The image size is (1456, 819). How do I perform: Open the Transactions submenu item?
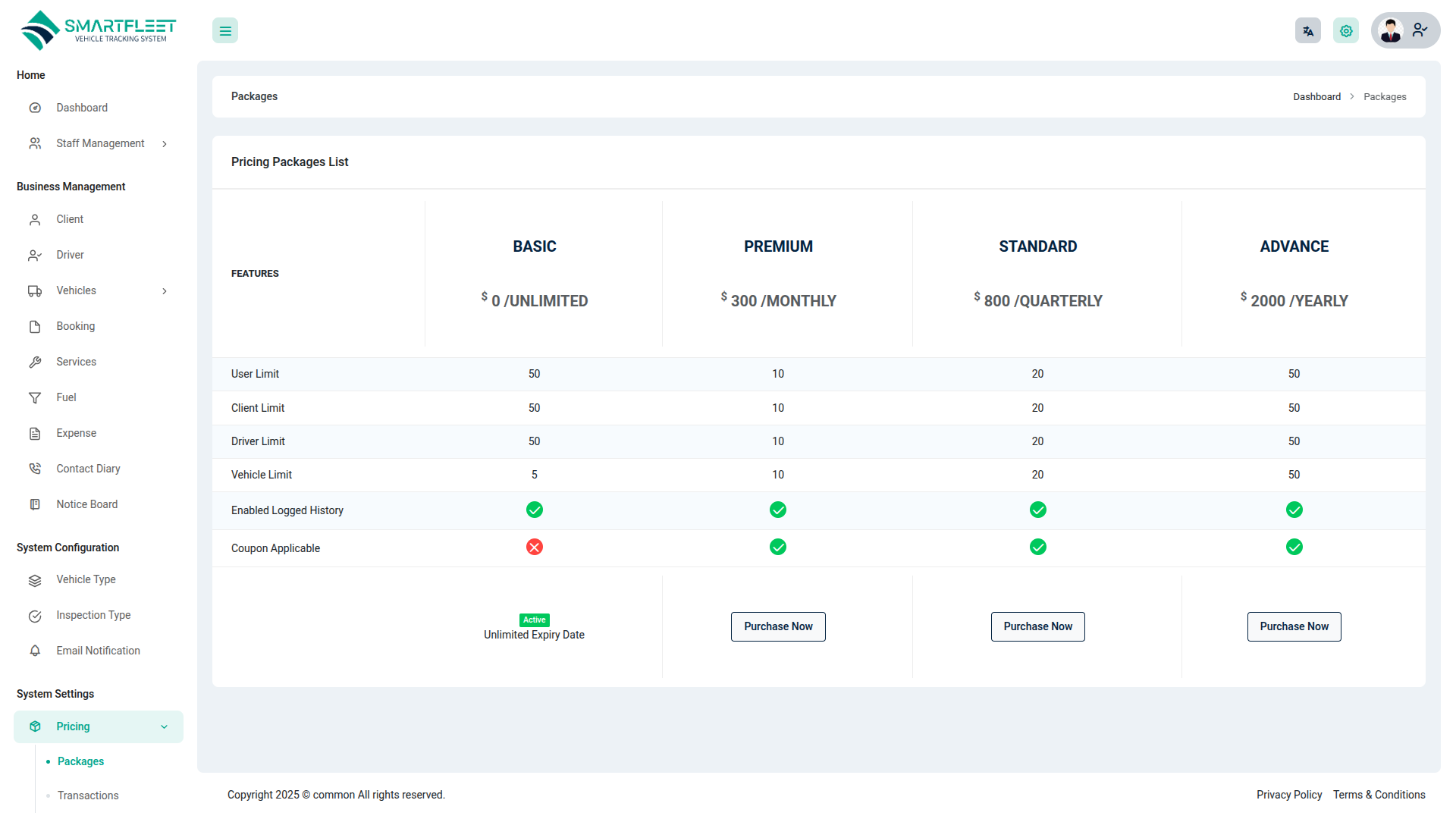[88, 795]
